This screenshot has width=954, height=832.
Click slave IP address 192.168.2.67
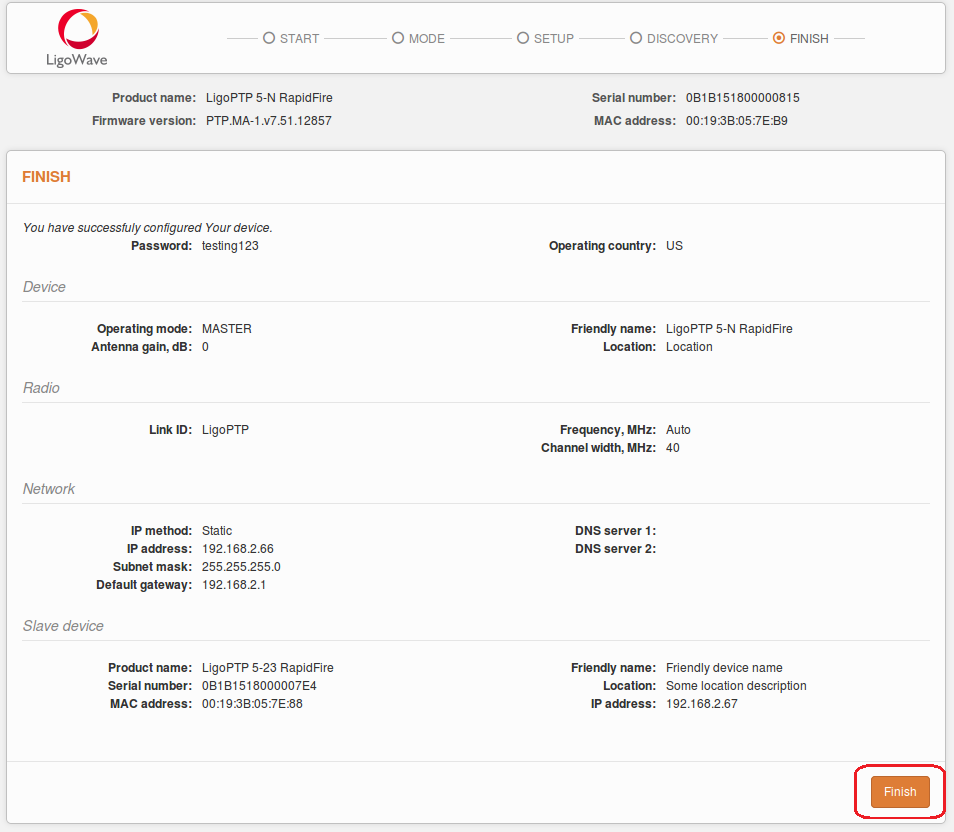(702, 704)
